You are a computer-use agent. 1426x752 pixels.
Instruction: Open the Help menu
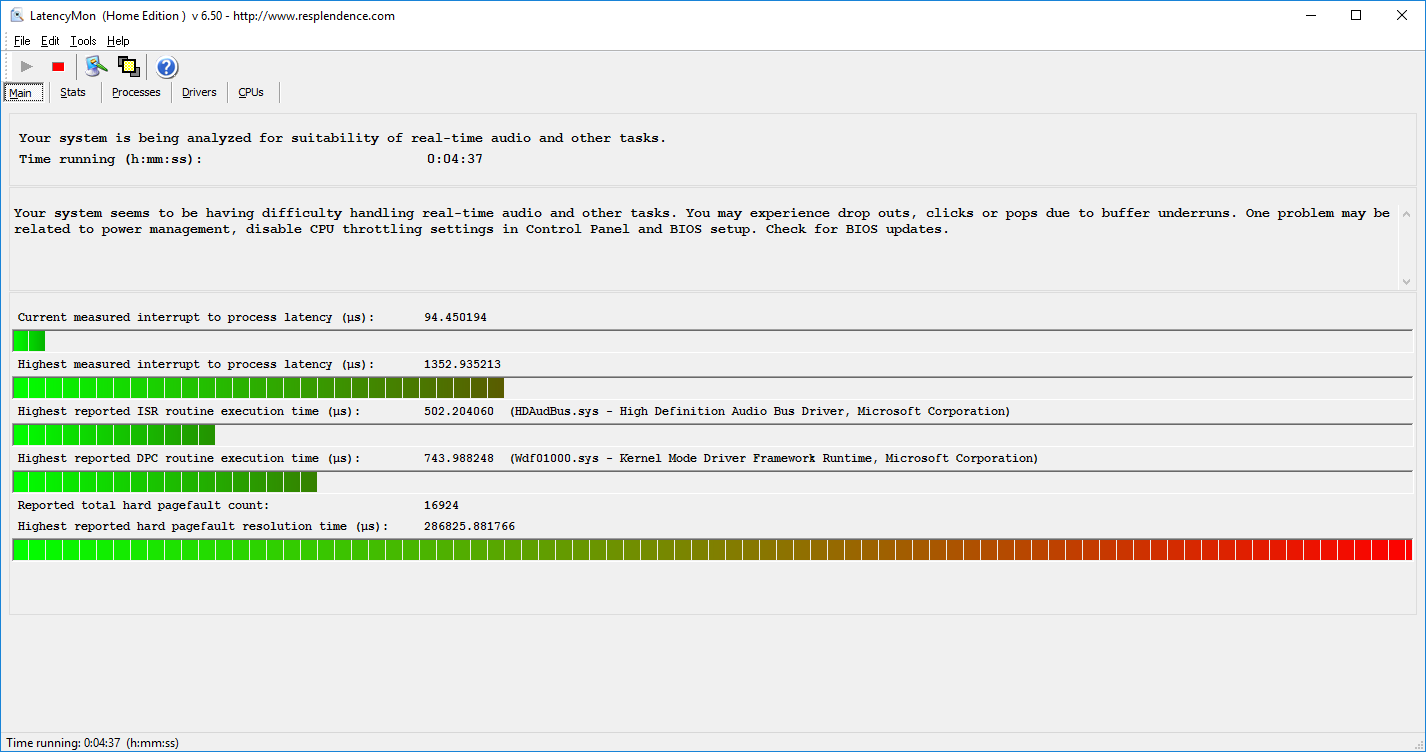pyautogui.click(x=118, y=41)
